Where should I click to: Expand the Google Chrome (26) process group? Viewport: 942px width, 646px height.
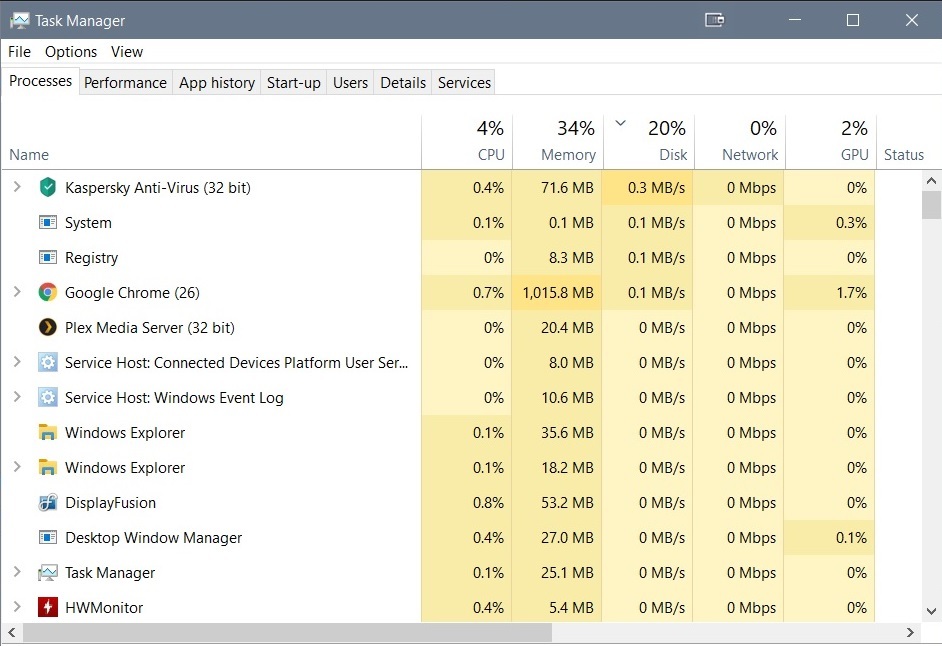(17, 293)
